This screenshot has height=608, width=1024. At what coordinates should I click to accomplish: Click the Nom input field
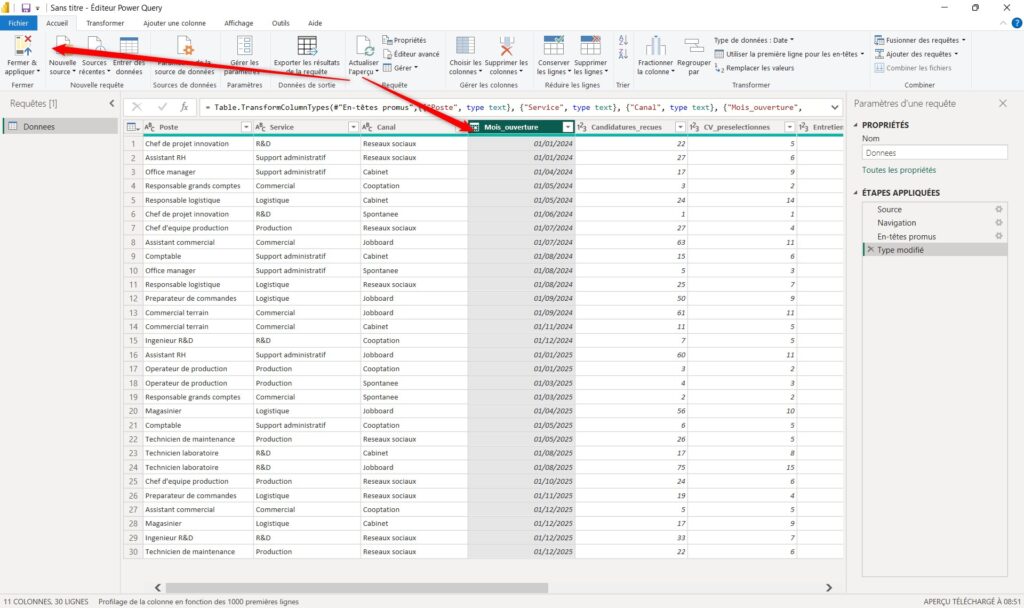(935, 153)
